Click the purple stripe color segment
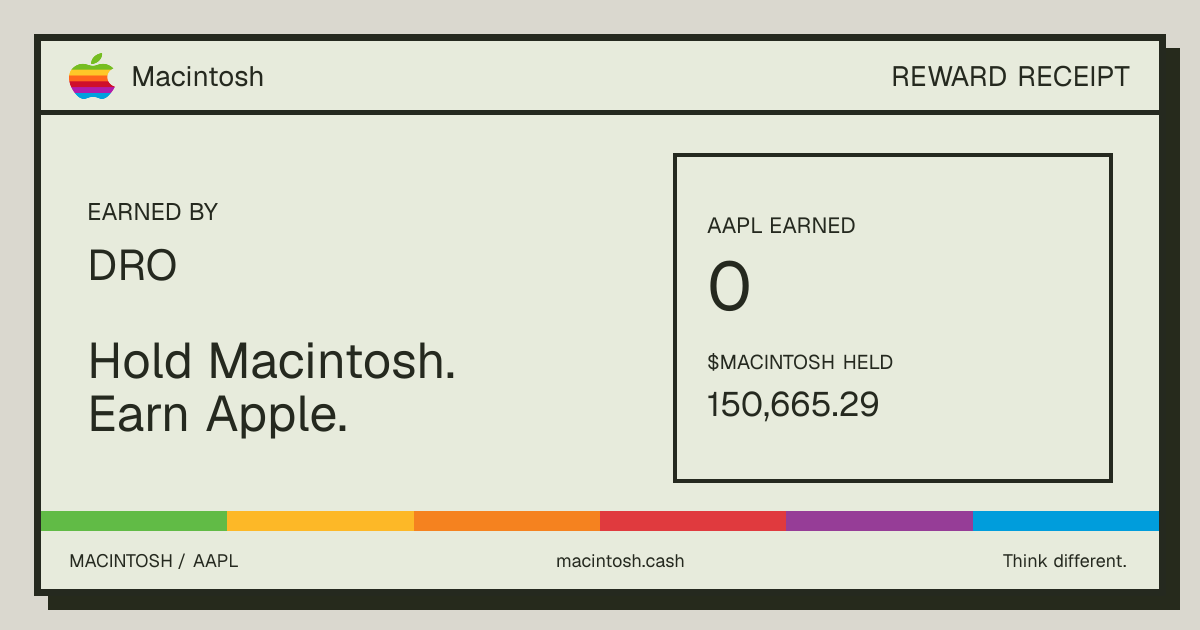This screenshot has height=630, width=1200. pos(879,521)
